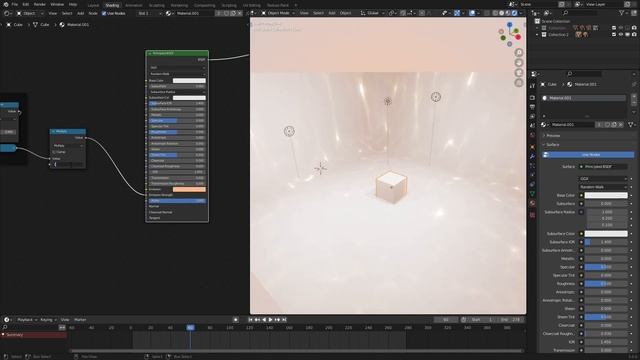Click the Emission color swatch on Principled BSDF node
The height and width of the screenshot is (360, 640).
coord(189,189)
